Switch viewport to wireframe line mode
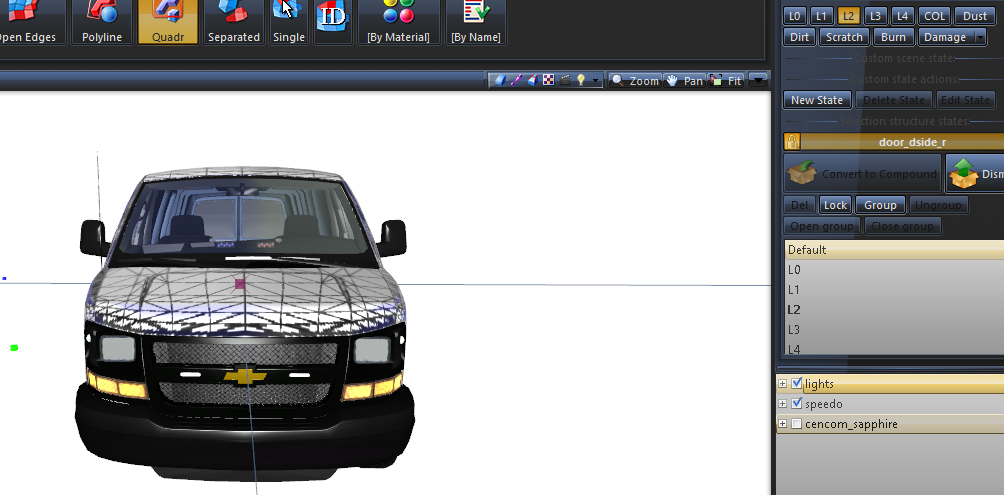This screenshot has height=495, width=1004. [517, 80]
